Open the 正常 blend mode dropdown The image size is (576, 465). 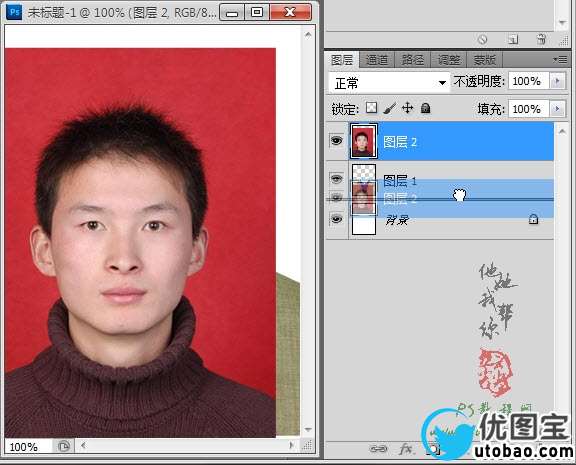(x=389, y=82)
